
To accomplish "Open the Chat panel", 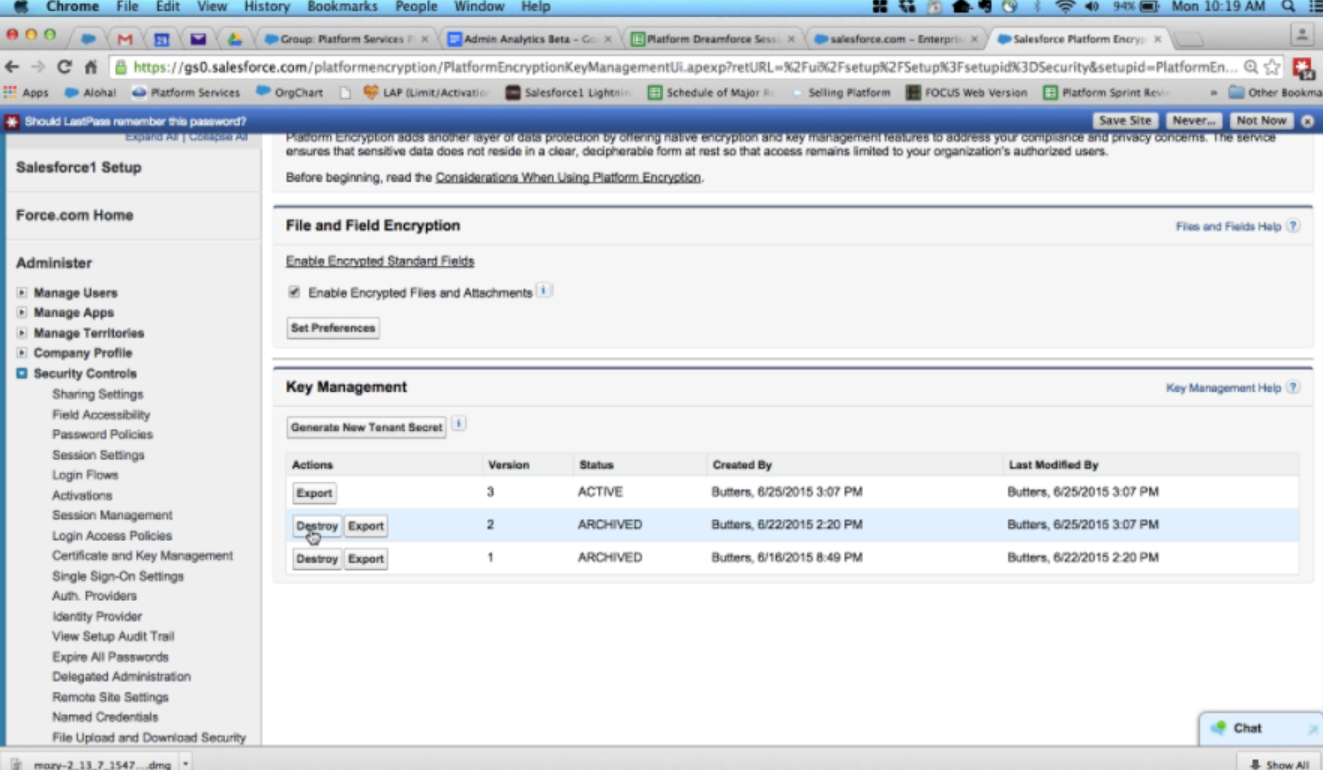I will 1260,729.
